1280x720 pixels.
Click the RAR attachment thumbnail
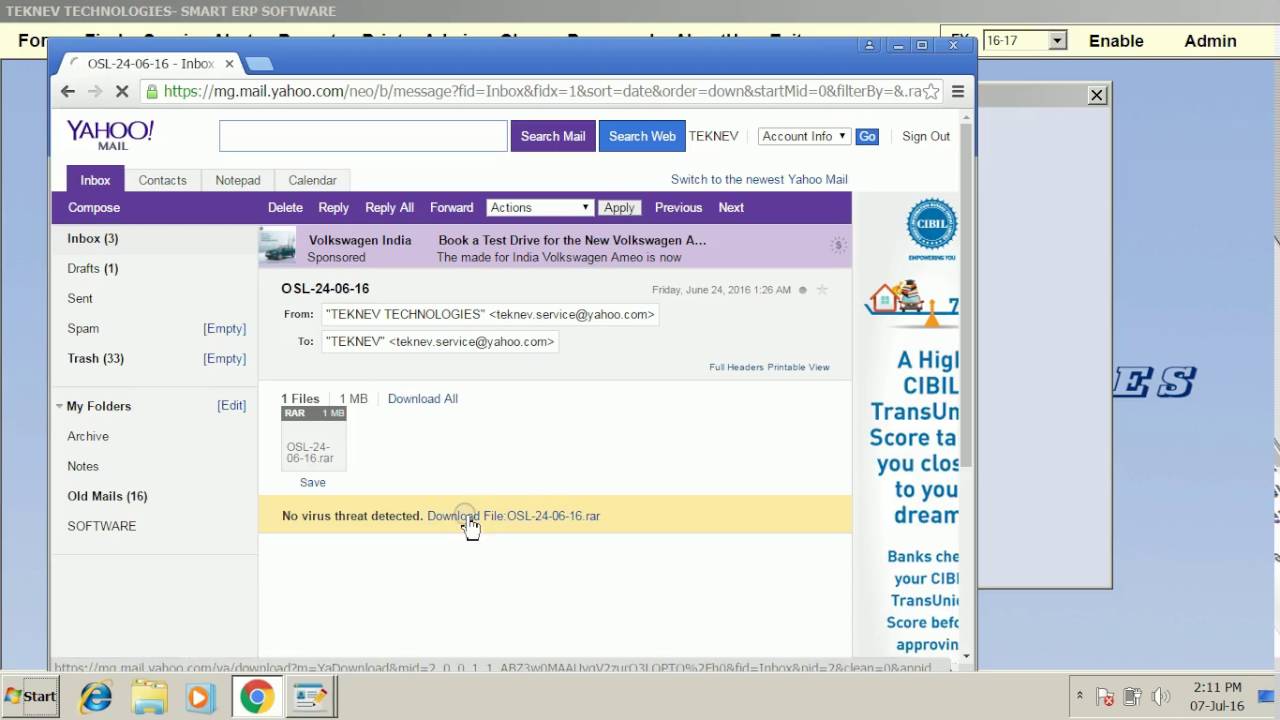[x=314, y=438]
